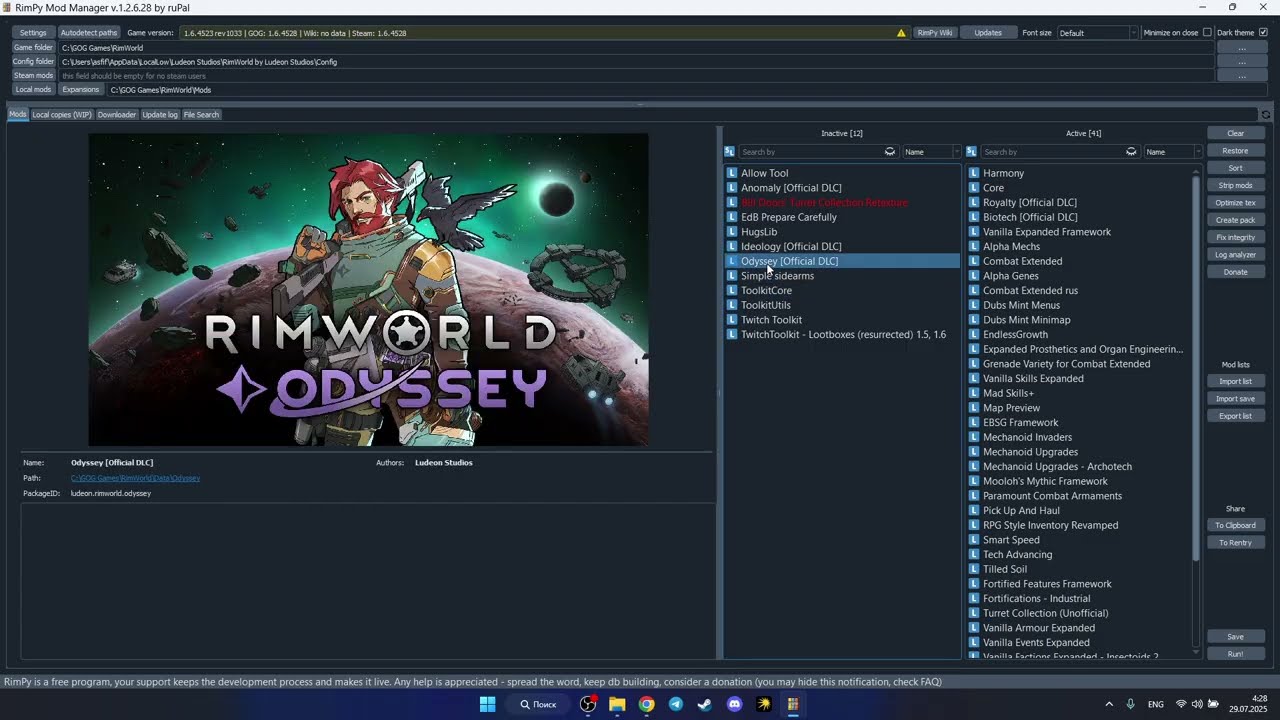Click the L icon beside Twitch Toolkit
1280x720 pixels.
tap(732, 320)
